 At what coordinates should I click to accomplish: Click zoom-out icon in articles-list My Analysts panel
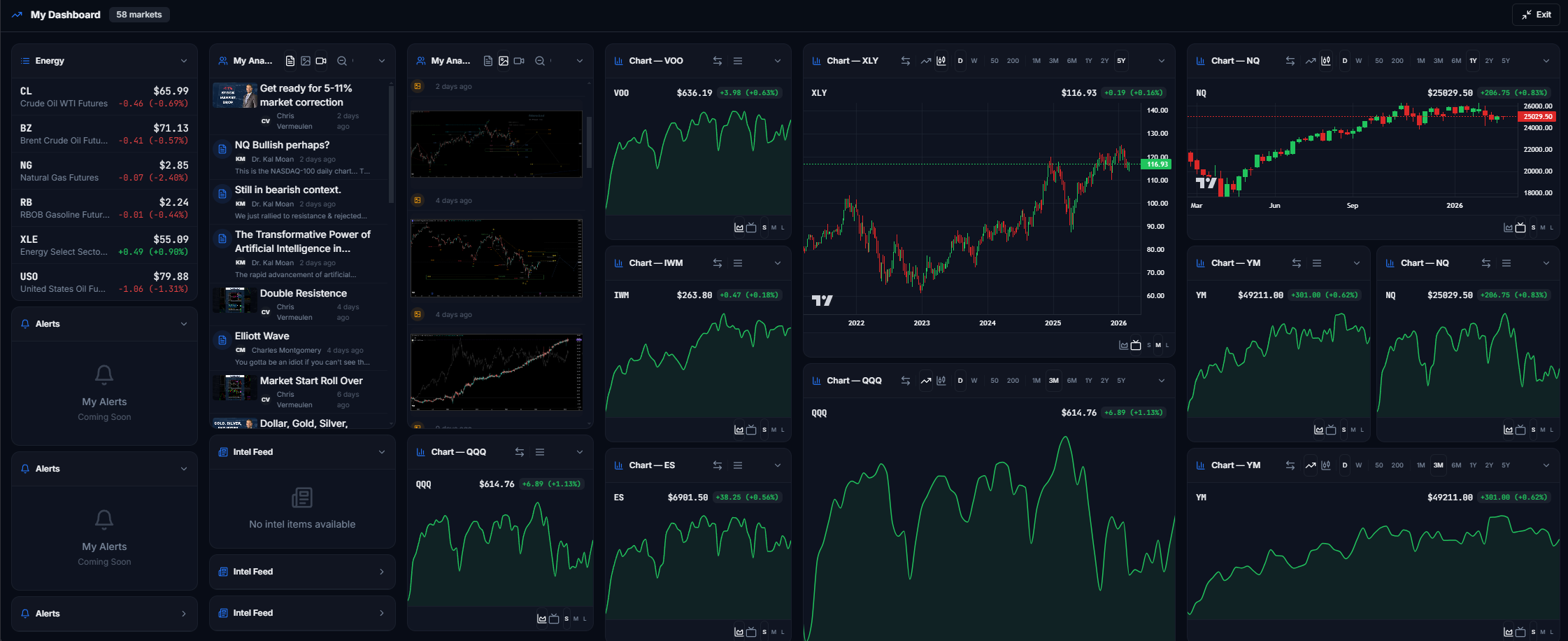[342, 61]
